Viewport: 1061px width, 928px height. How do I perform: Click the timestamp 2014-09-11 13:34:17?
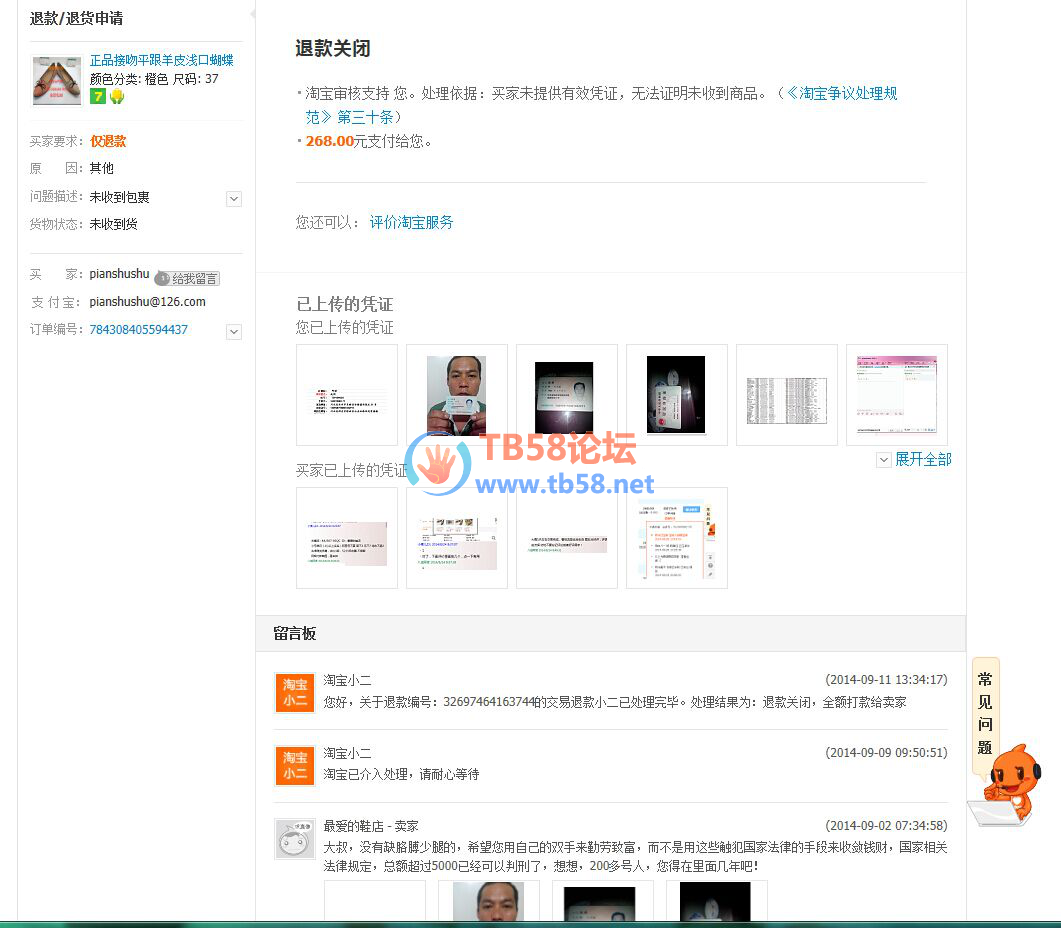coord(886,680)
